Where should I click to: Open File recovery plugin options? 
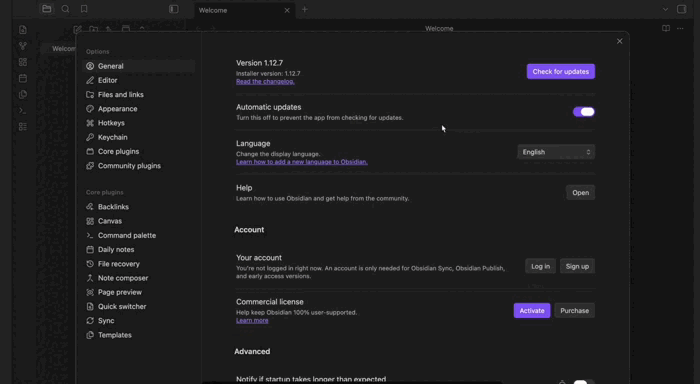point(138,264)
